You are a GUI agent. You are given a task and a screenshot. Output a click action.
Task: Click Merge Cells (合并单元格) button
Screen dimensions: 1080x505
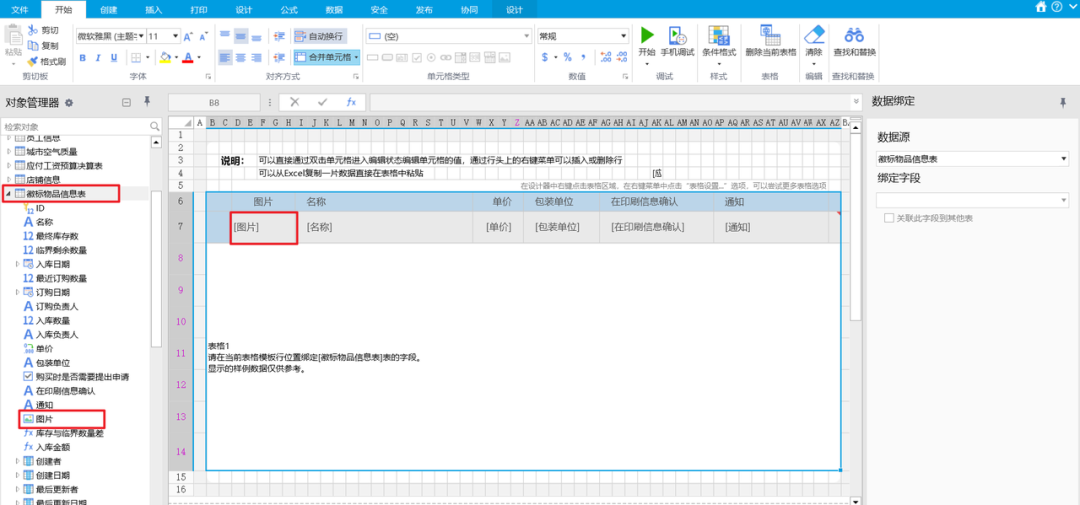coord(324,57)
